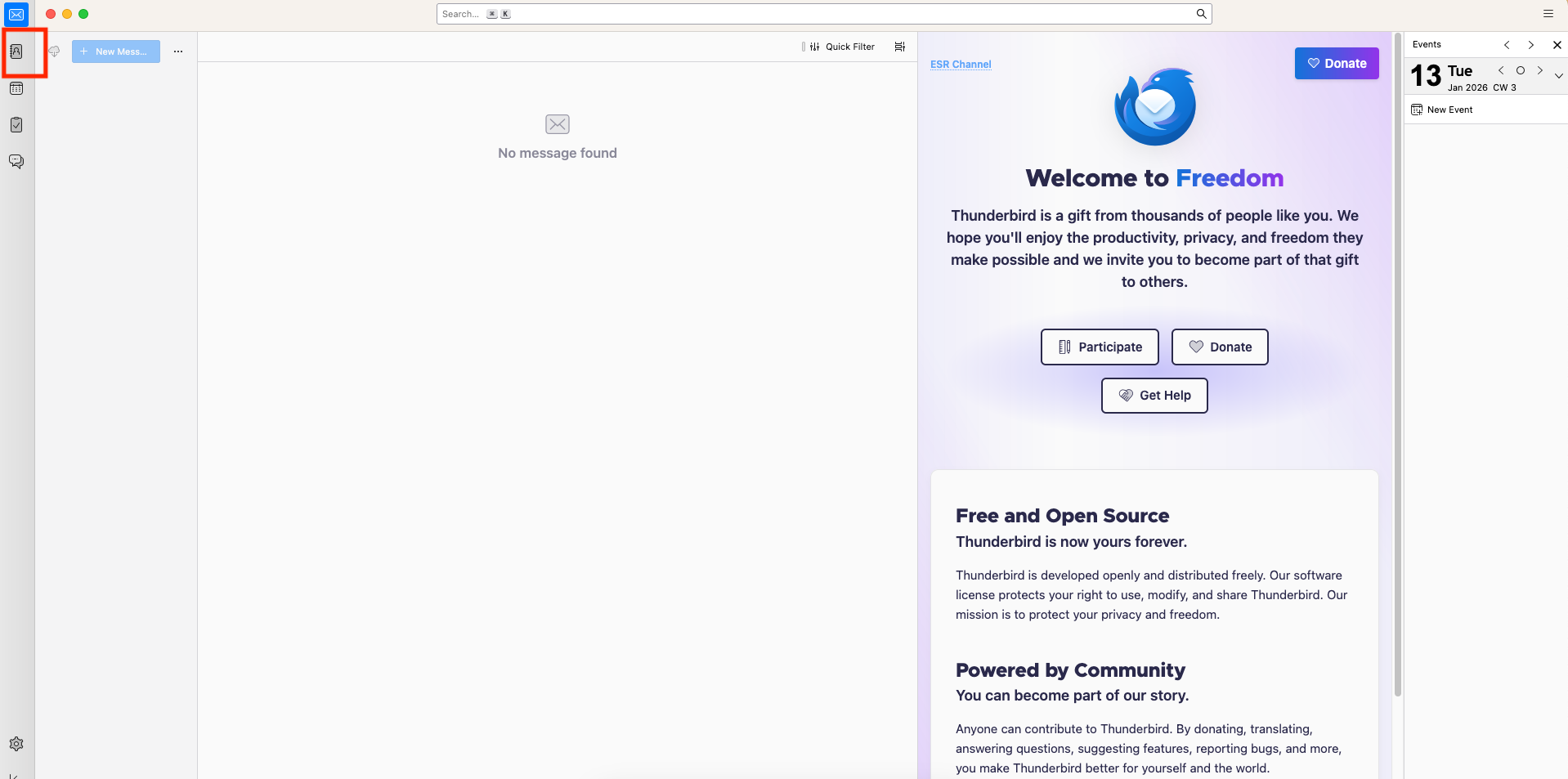Go to next day with right arrow
1568x779 pixels.
coord(1540,70)
